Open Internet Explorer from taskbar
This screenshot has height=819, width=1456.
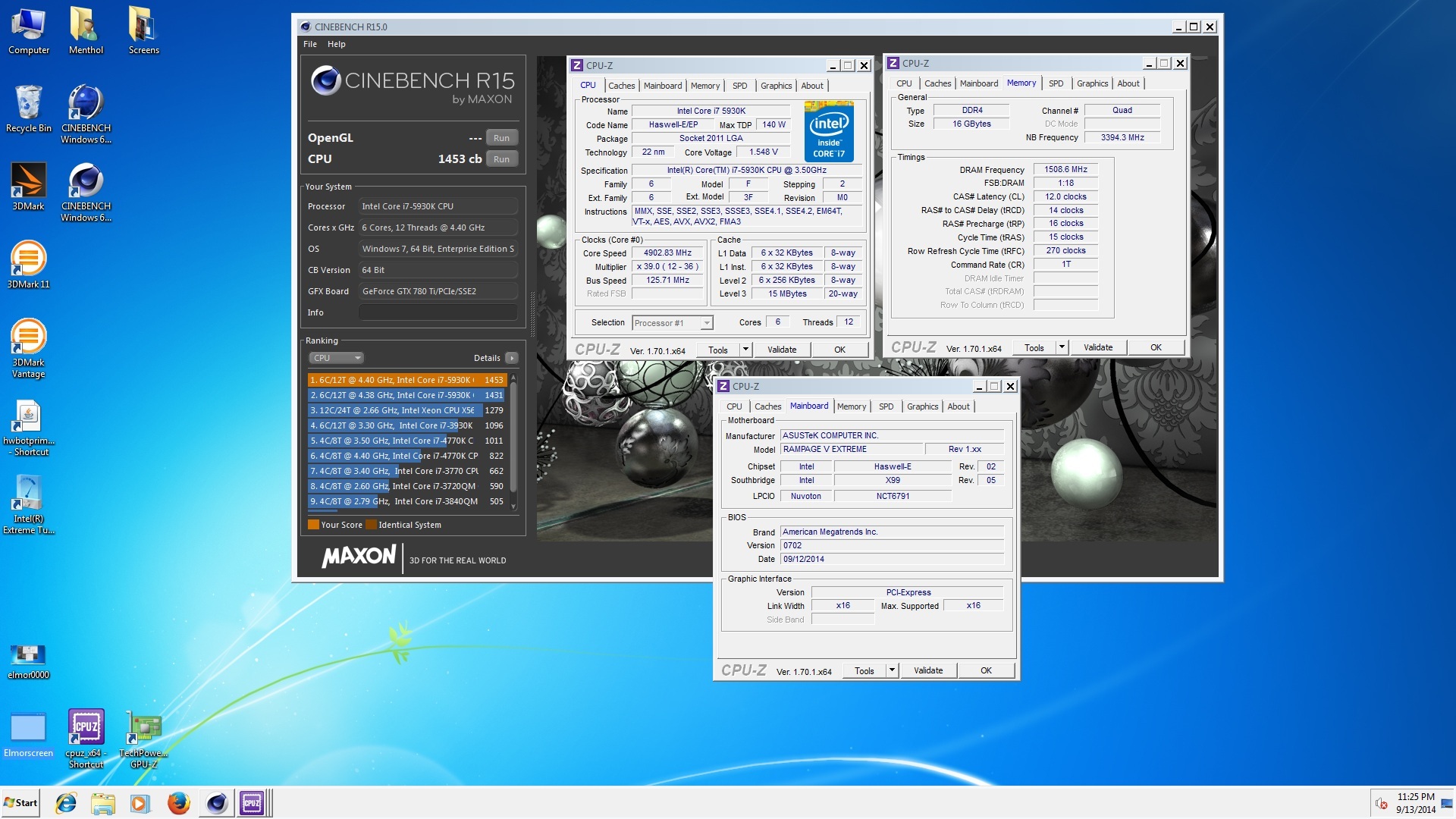click(x=66, y=803)
